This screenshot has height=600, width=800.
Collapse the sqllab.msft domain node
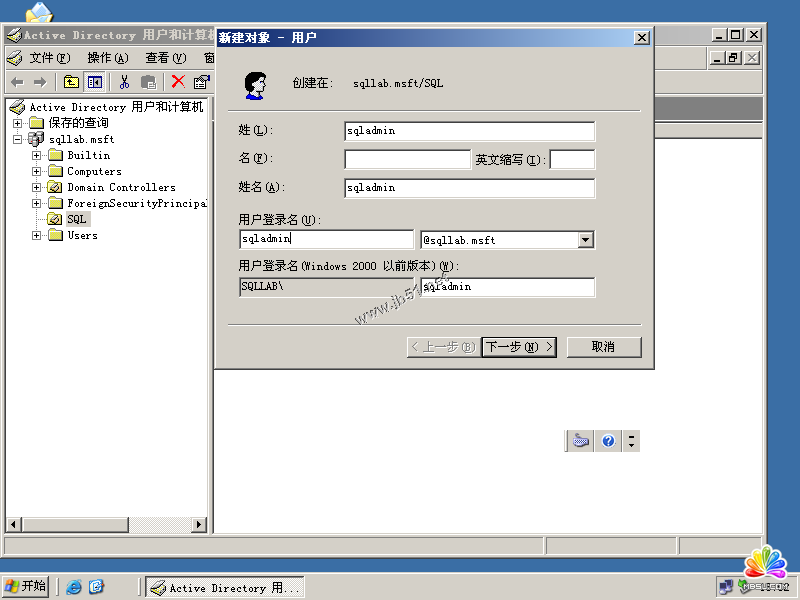[x=18, y=139]
